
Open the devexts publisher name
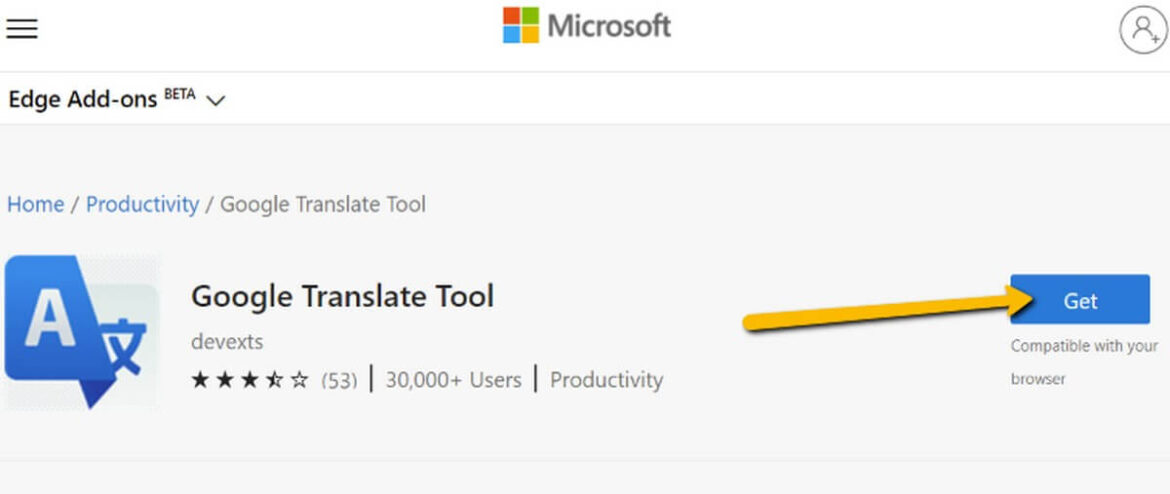[227, 342]
